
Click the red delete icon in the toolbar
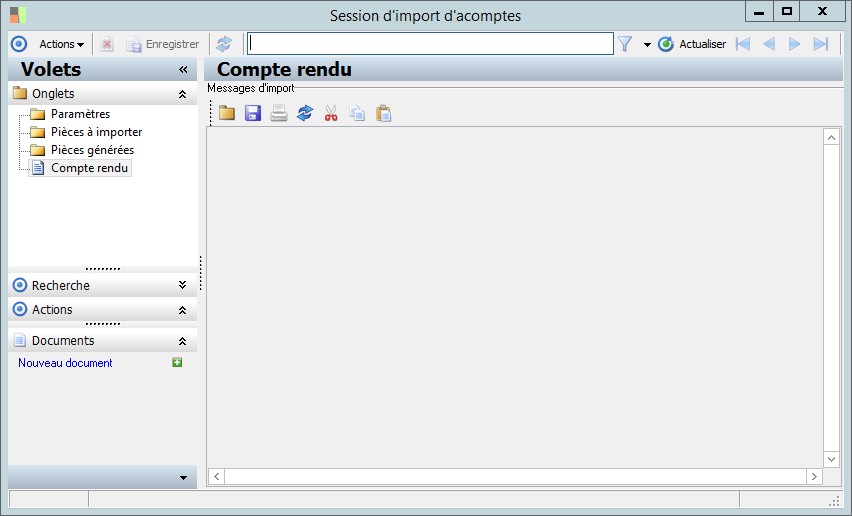click(x=106, y=44)
